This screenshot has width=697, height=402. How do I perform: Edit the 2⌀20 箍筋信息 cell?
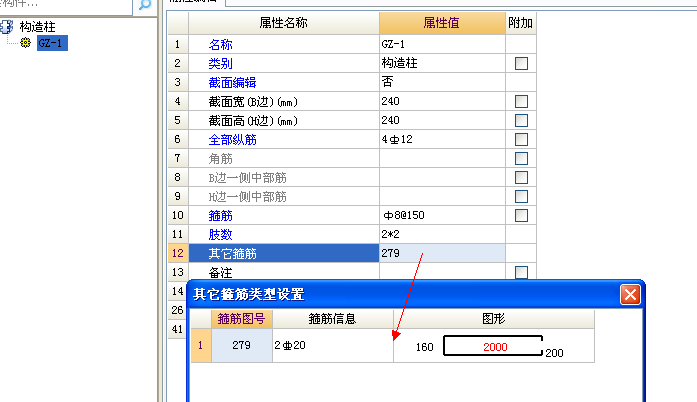332,345
